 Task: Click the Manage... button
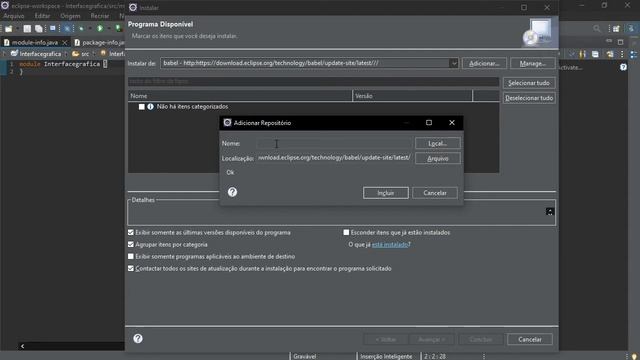point(533,63)
